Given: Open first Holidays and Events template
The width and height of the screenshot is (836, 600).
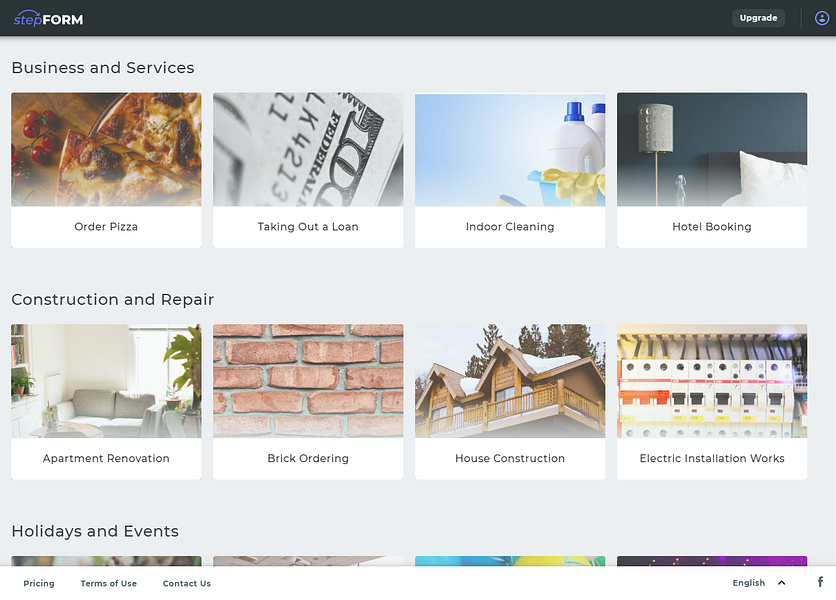Looking at the screenshot, I should click(x=106, y=561).
